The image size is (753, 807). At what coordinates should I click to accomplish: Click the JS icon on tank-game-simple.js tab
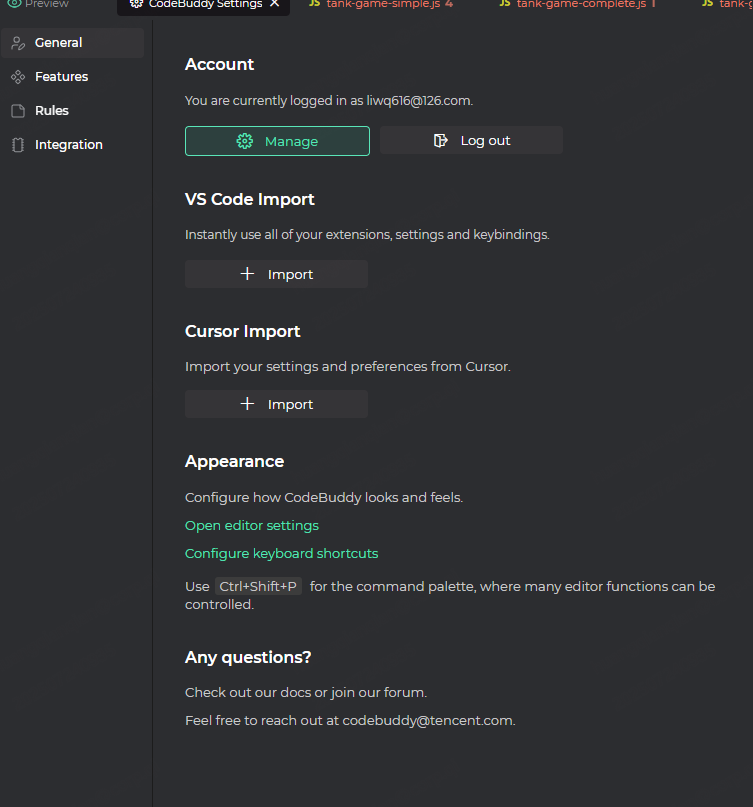coord(314,4)
